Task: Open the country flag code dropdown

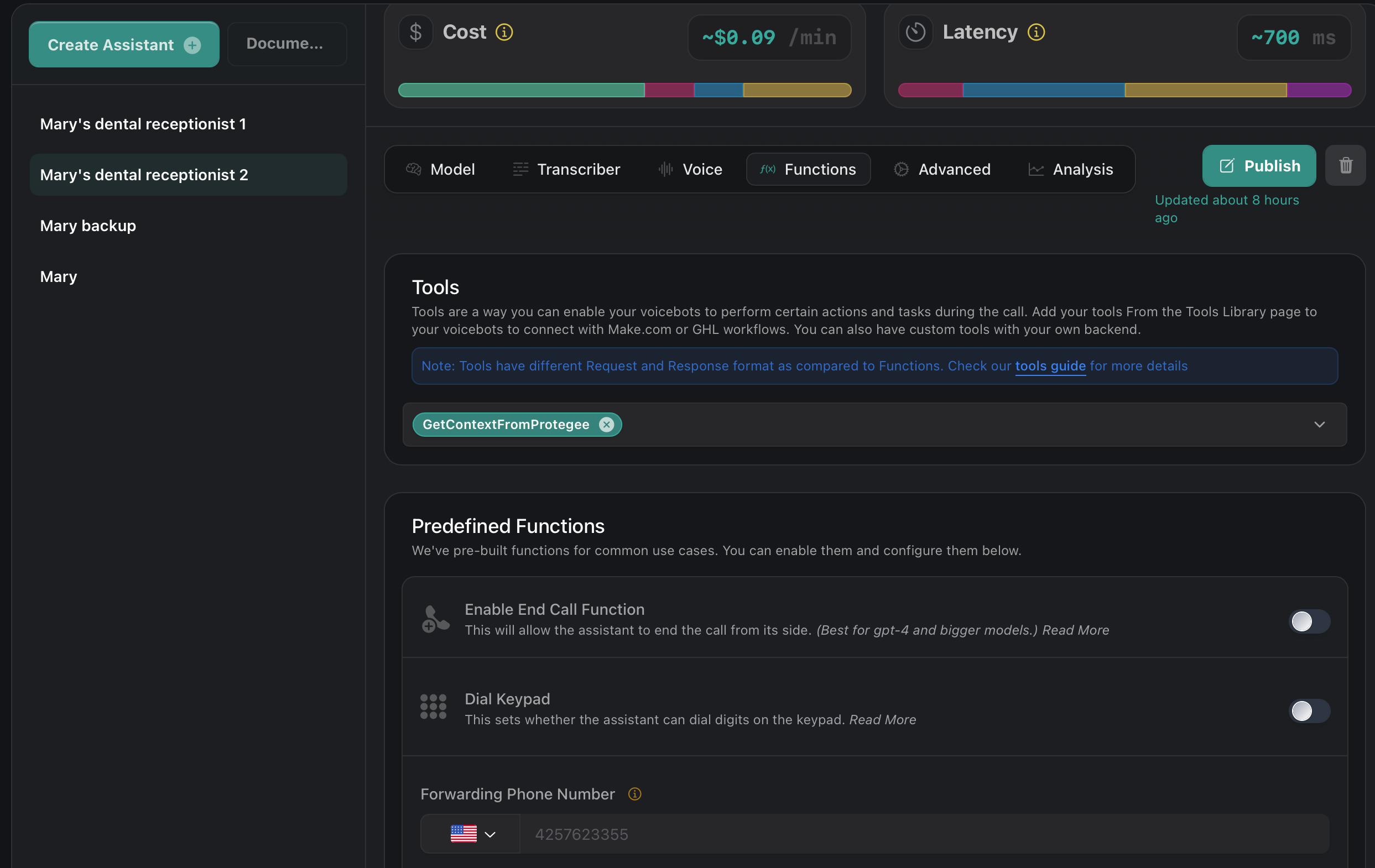Action: click(472, 834)
